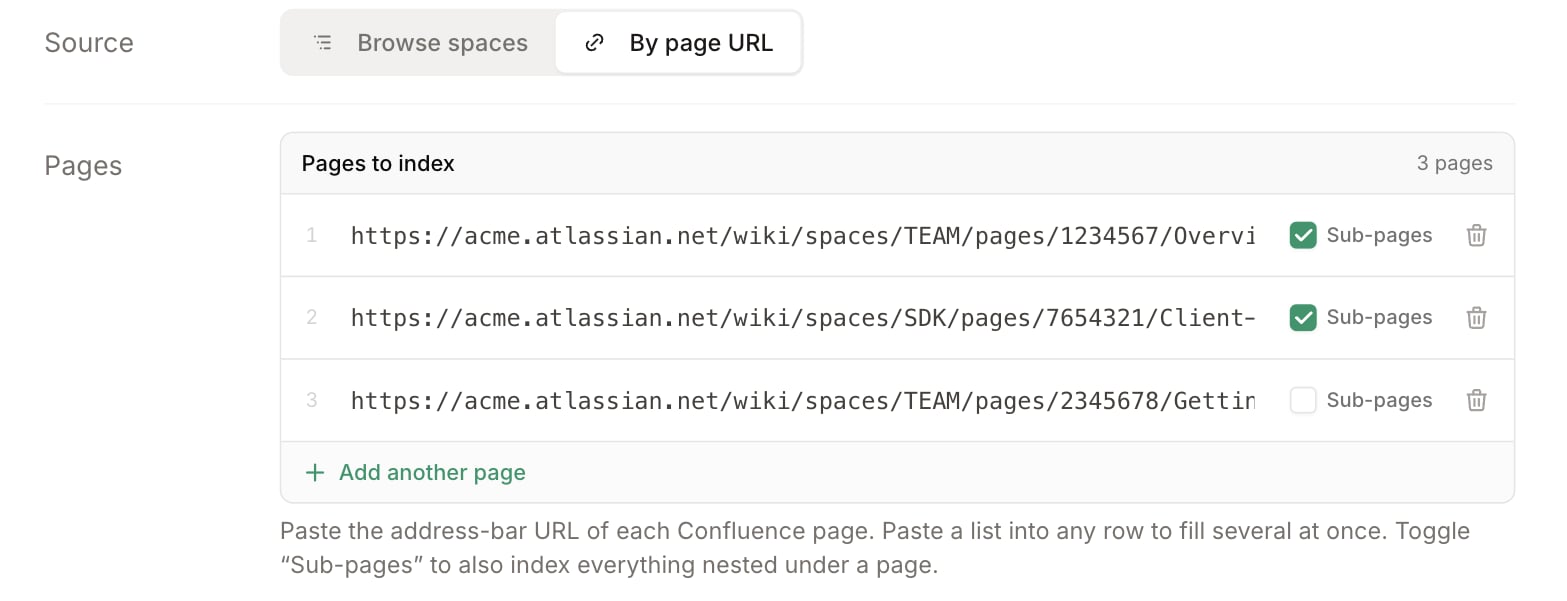Screen dimensions: 1567x601
Task: Click row number 1 in pages list
Action: (312, 235)
